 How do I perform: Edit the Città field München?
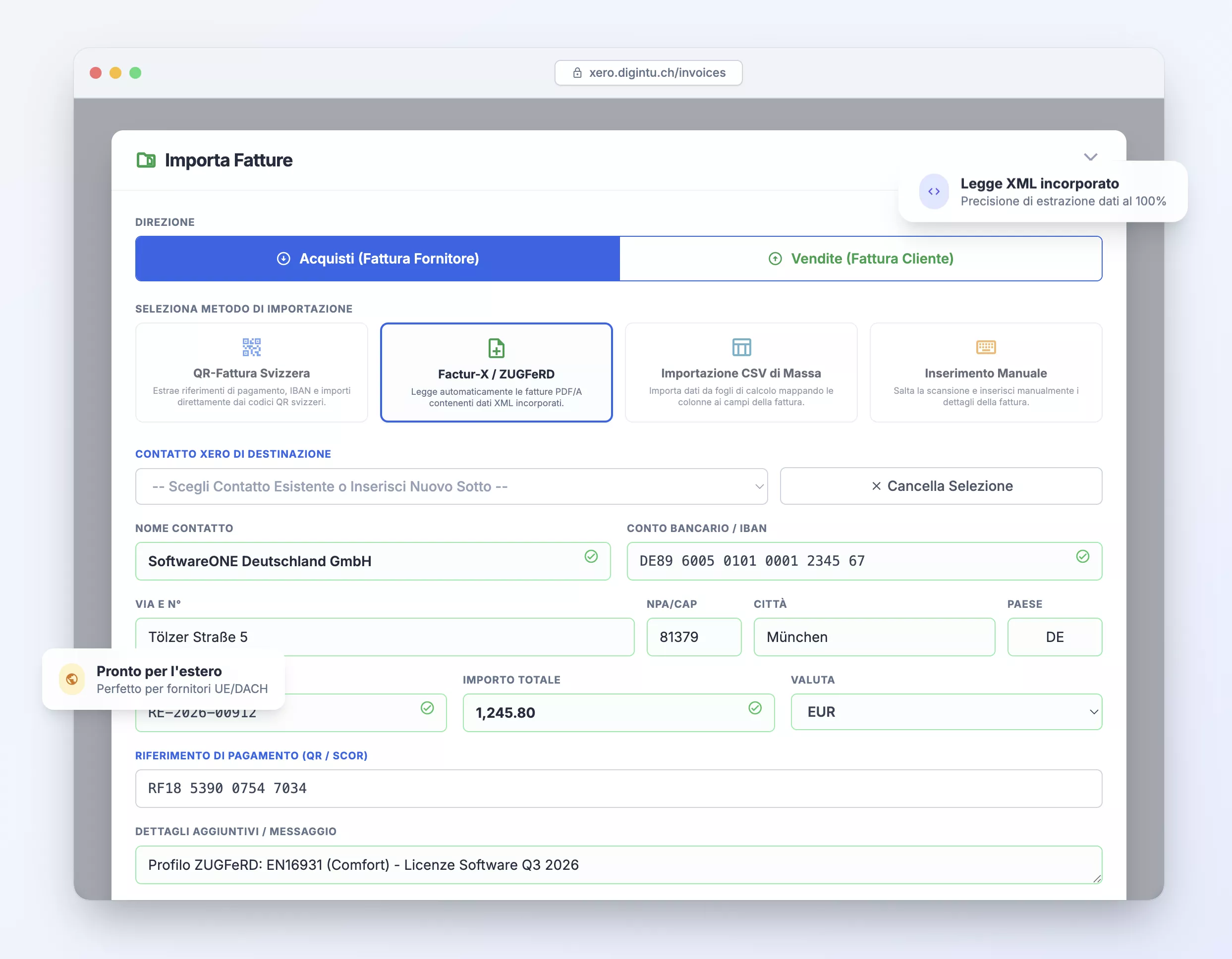coord(874,637)
